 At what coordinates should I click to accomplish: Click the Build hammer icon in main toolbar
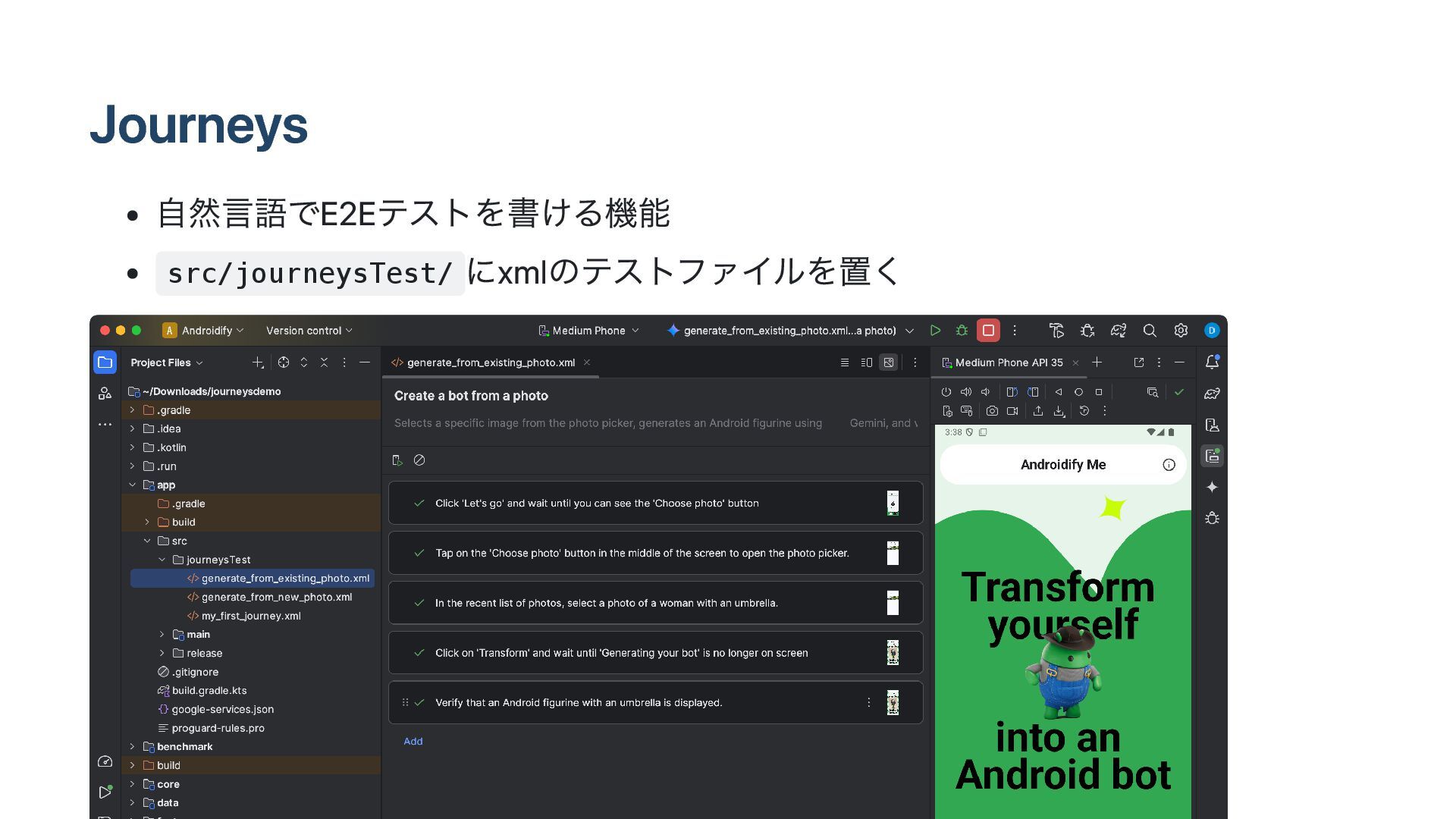pyautogui.click(x=1056, y=331)
